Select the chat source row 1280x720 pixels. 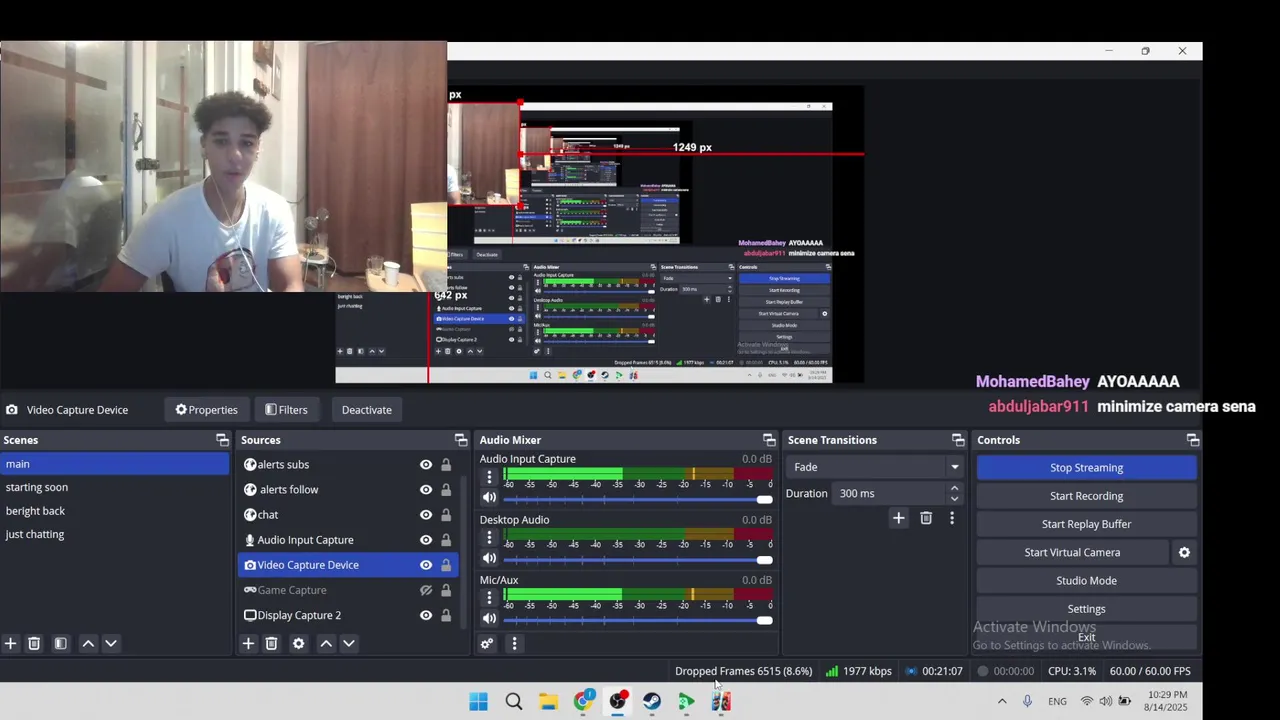pyautogui.click(x=348, y=515)
